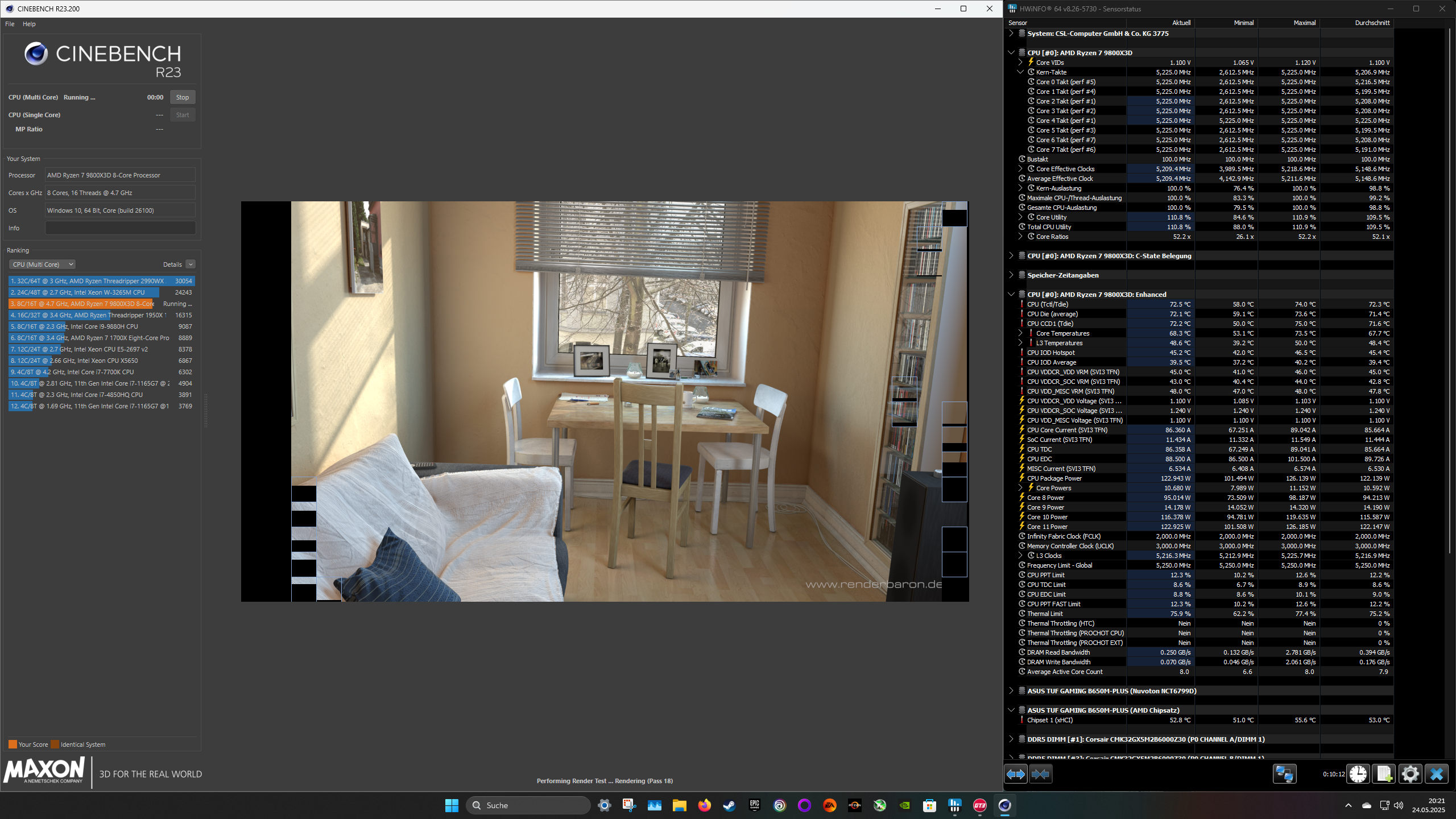This screenshot has height=819, width=1456.
Task: Expand the Details dropdown arrow in Ranking
Action: pyautogui.click(x=191, y=264)
